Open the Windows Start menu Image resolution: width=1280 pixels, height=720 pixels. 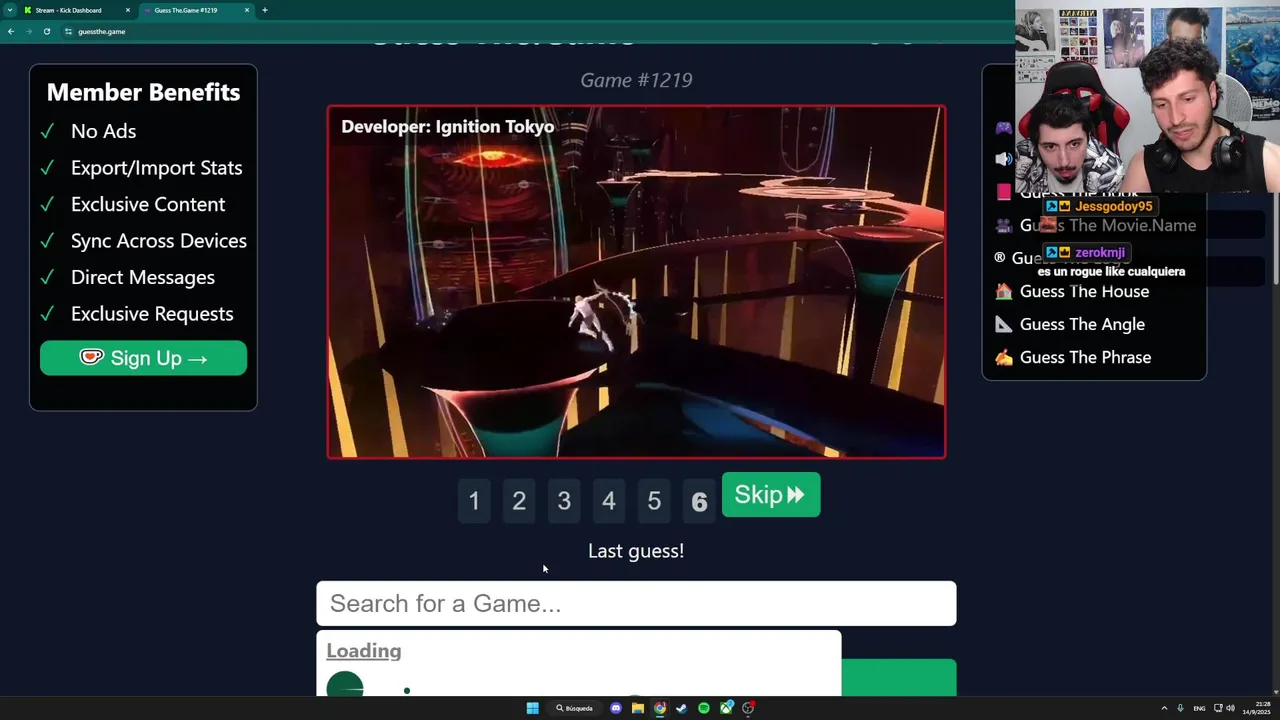pos(532,708)
